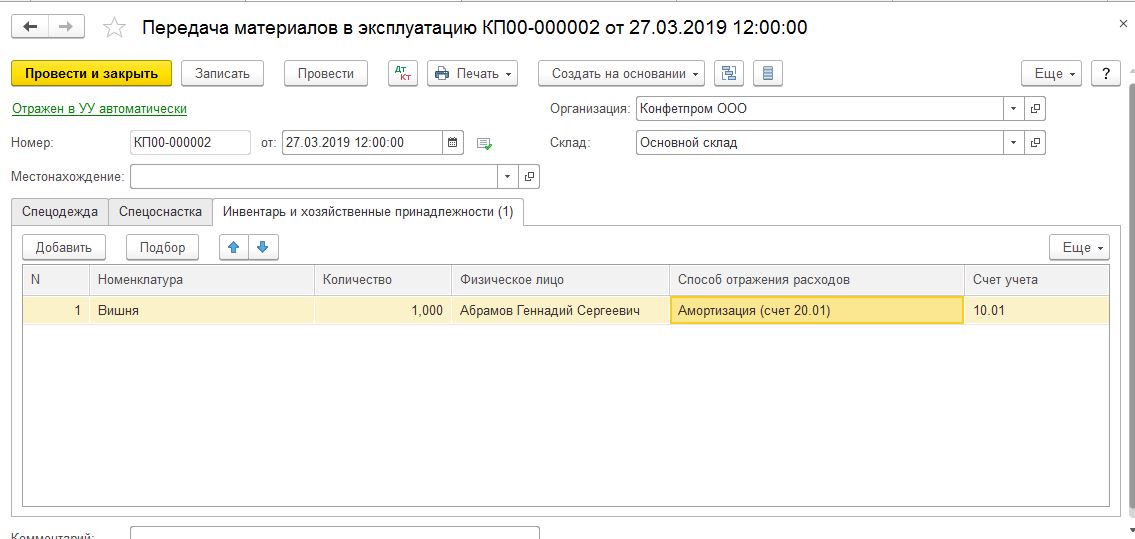This screenshot has width=1135, height=539.
Task: Click the Добавить button
Action: click(x=64, y=247)
